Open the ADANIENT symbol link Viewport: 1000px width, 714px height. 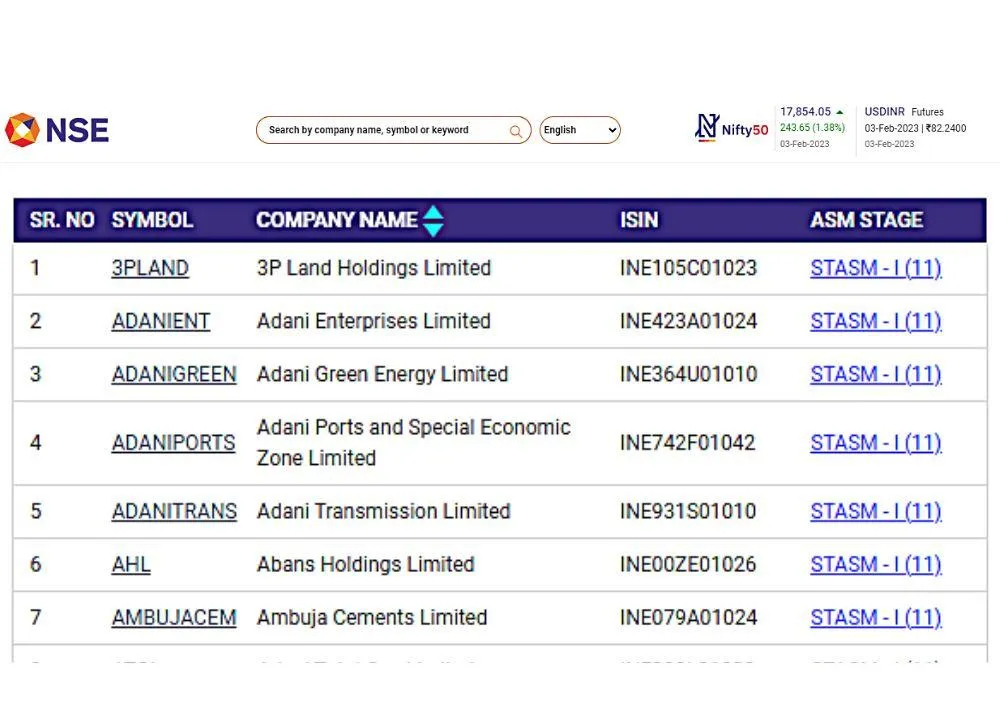tap(160, 321)
